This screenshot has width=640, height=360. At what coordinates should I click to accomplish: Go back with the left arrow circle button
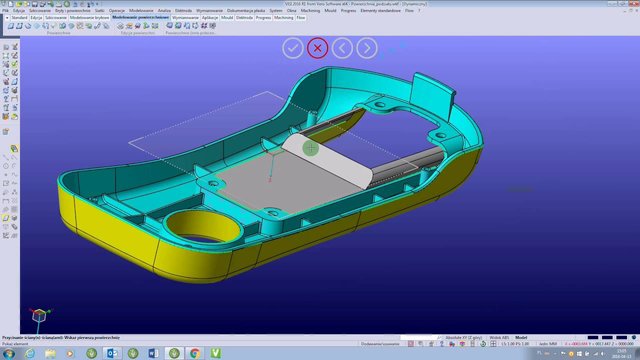pyautogui.click(x=342, y=48)
